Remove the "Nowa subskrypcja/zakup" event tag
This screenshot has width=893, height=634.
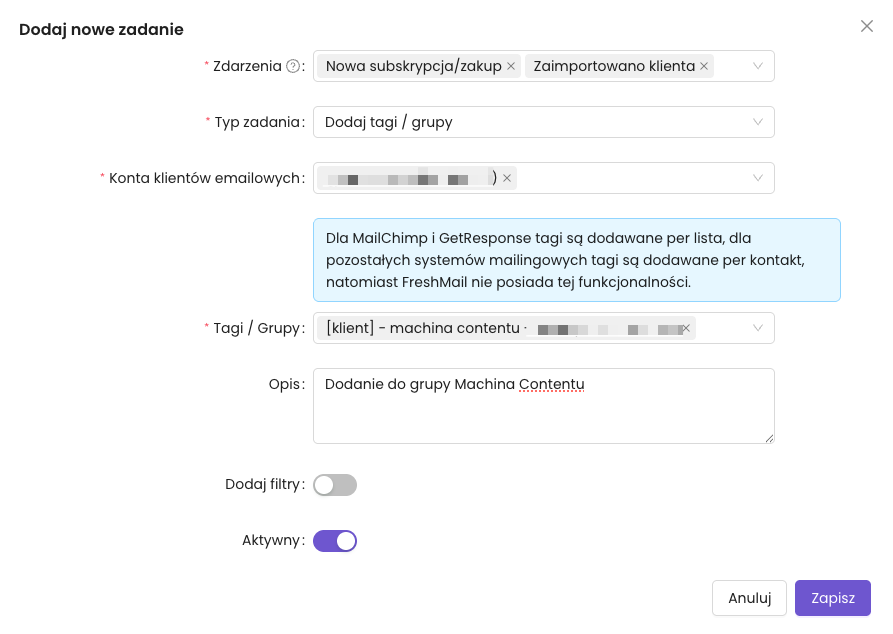pos(511,67)
